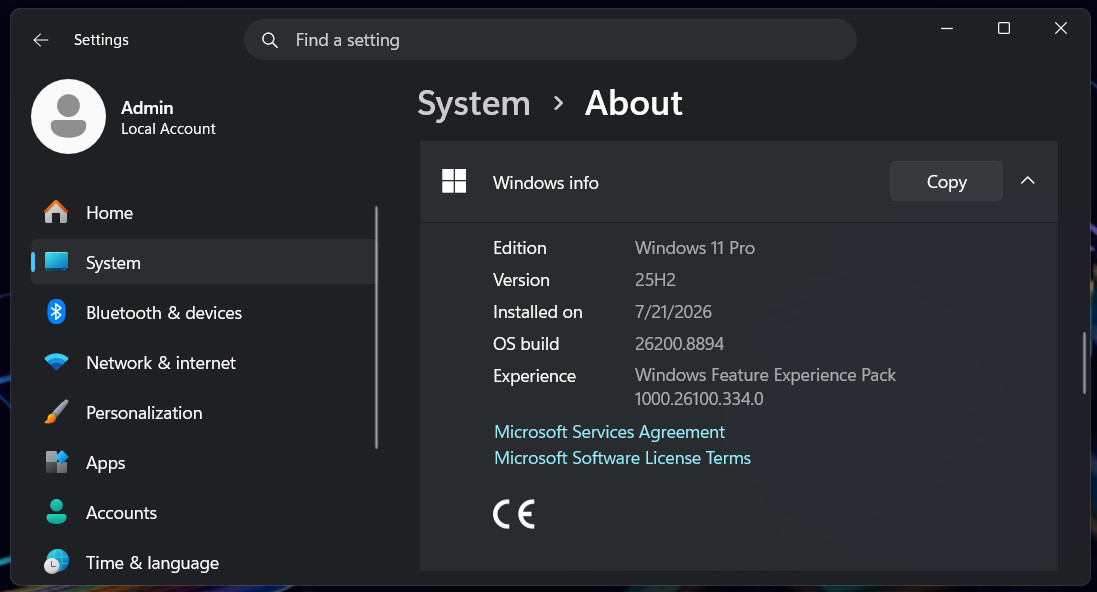The image size is (1097, 592).
Task: Go back with the arrow icon
Action: (41, 40)
